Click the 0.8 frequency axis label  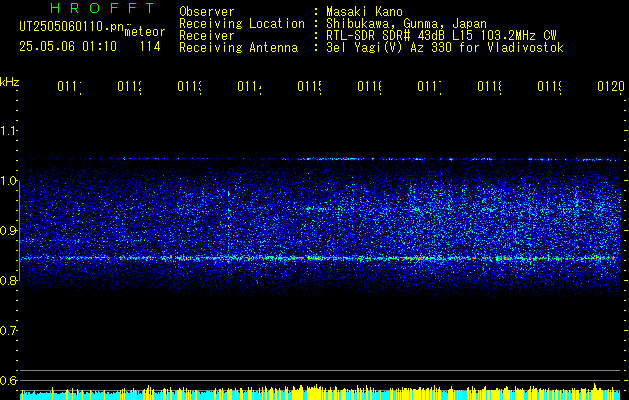click(x=8, y=280)
